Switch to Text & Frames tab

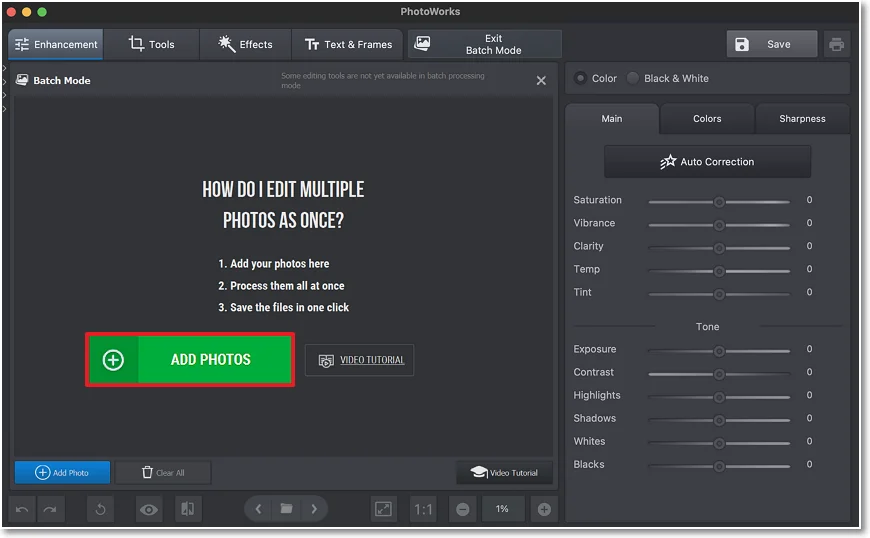pos(348,44)
